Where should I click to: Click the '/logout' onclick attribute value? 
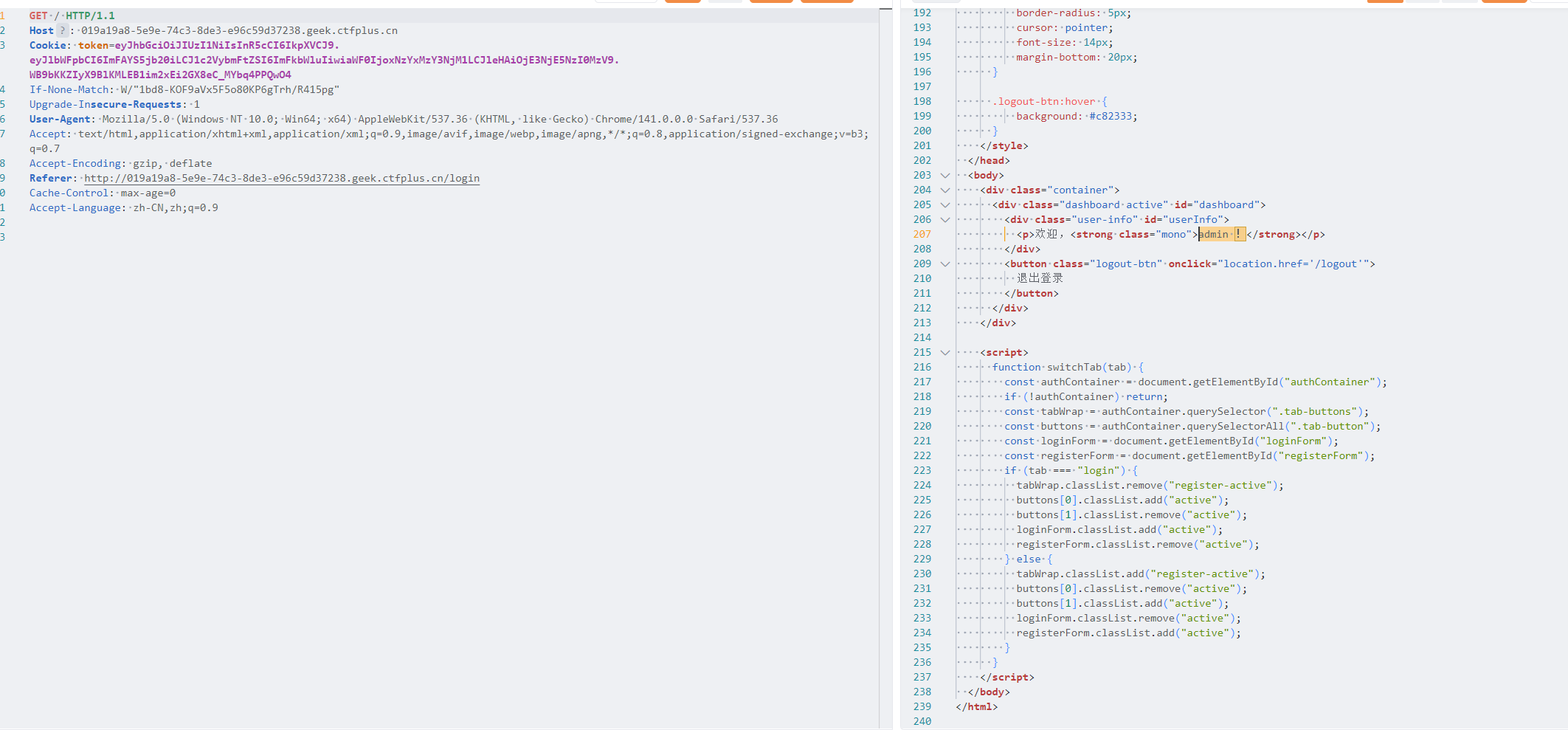tap(1296, 264)
